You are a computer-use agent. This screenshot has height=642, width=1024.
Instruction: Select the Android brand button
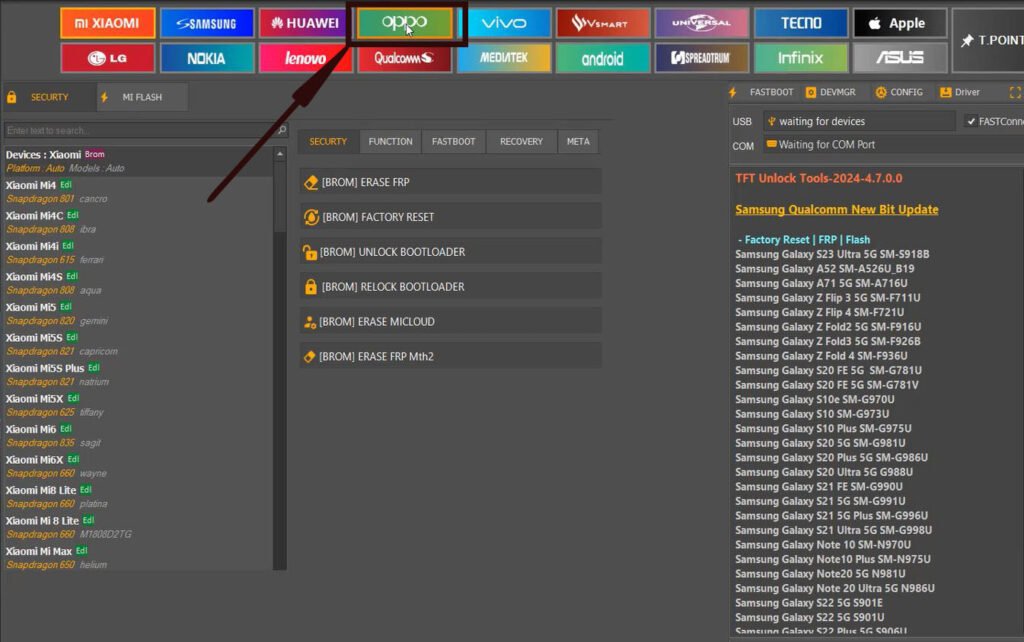pyautogui.click(x=603, y=58)
